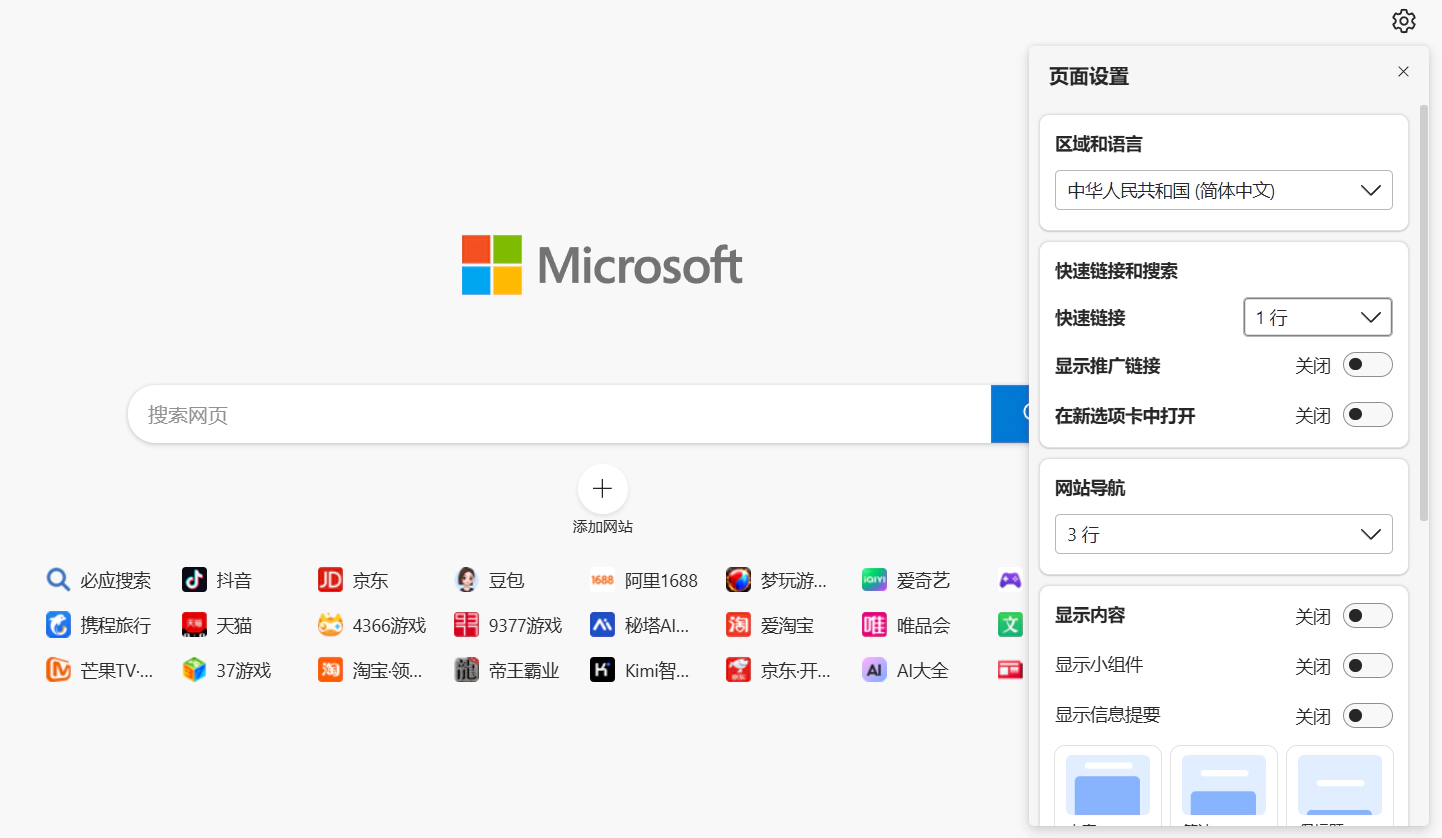The width and height of the screenshot is (1442, 838).
Task: Click the plus button to add a website
Action: (602, 489)
